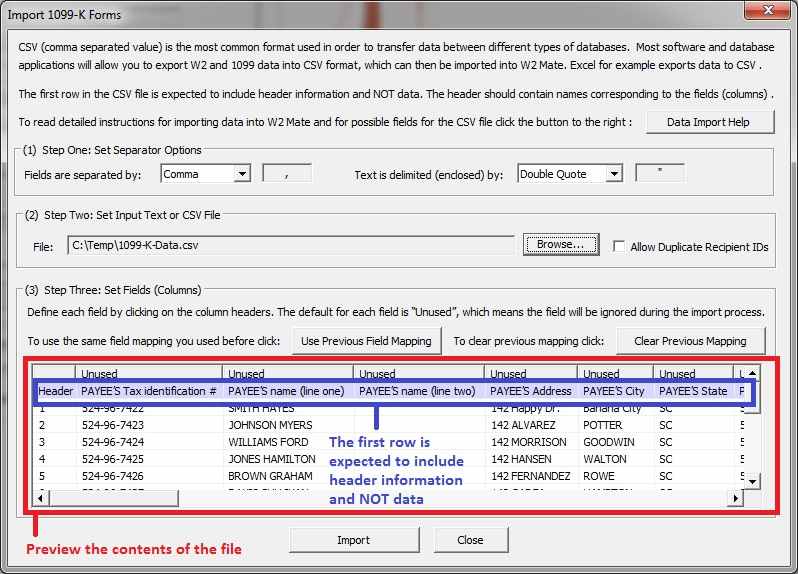Select row number 4 in preview grid
Screen dimensions: 798x574
pos(54,459)
